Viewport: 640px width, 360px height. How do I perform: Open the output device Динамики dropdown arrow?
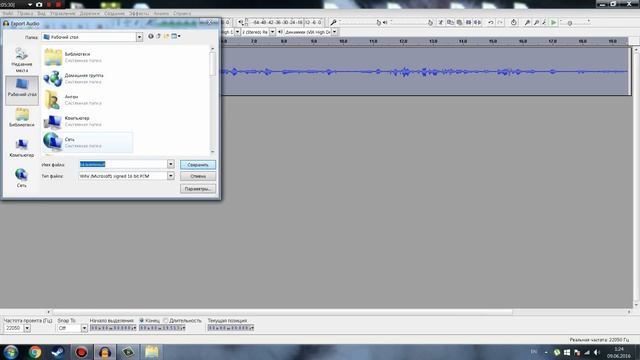[334, 32]
